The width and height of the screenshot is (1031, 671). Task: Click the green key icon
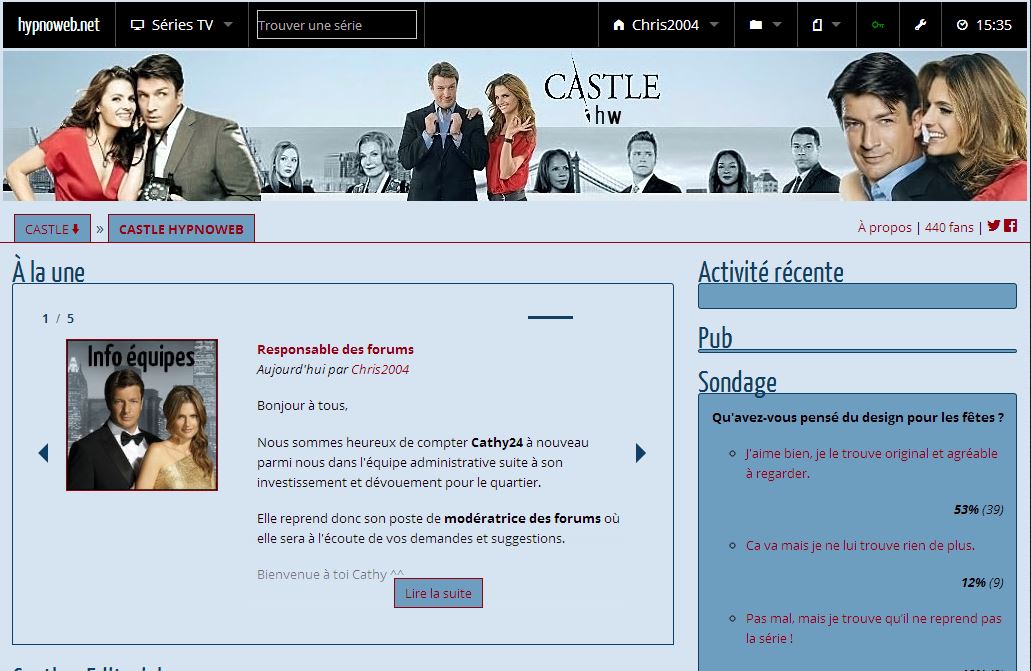[878, 25]
